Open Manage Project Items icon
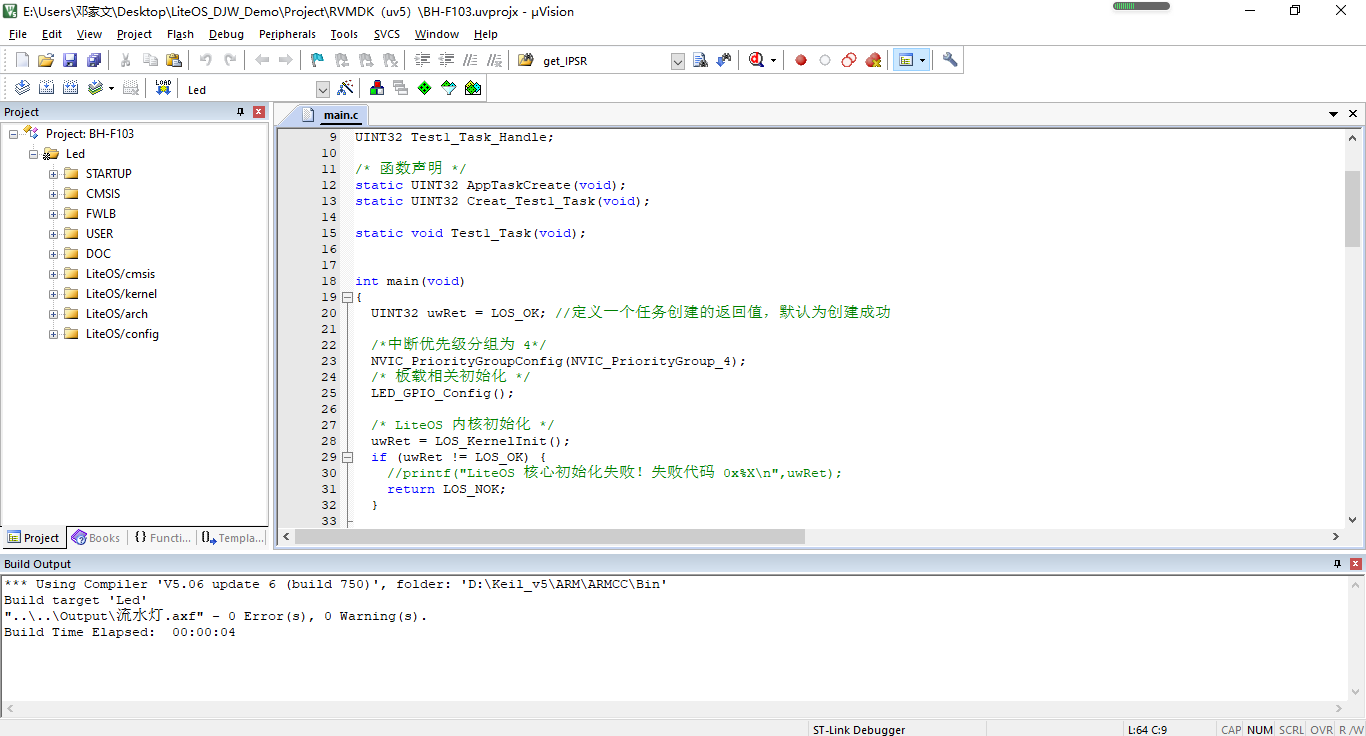This screenshot has height=736, width=1366. pos(377,88)
